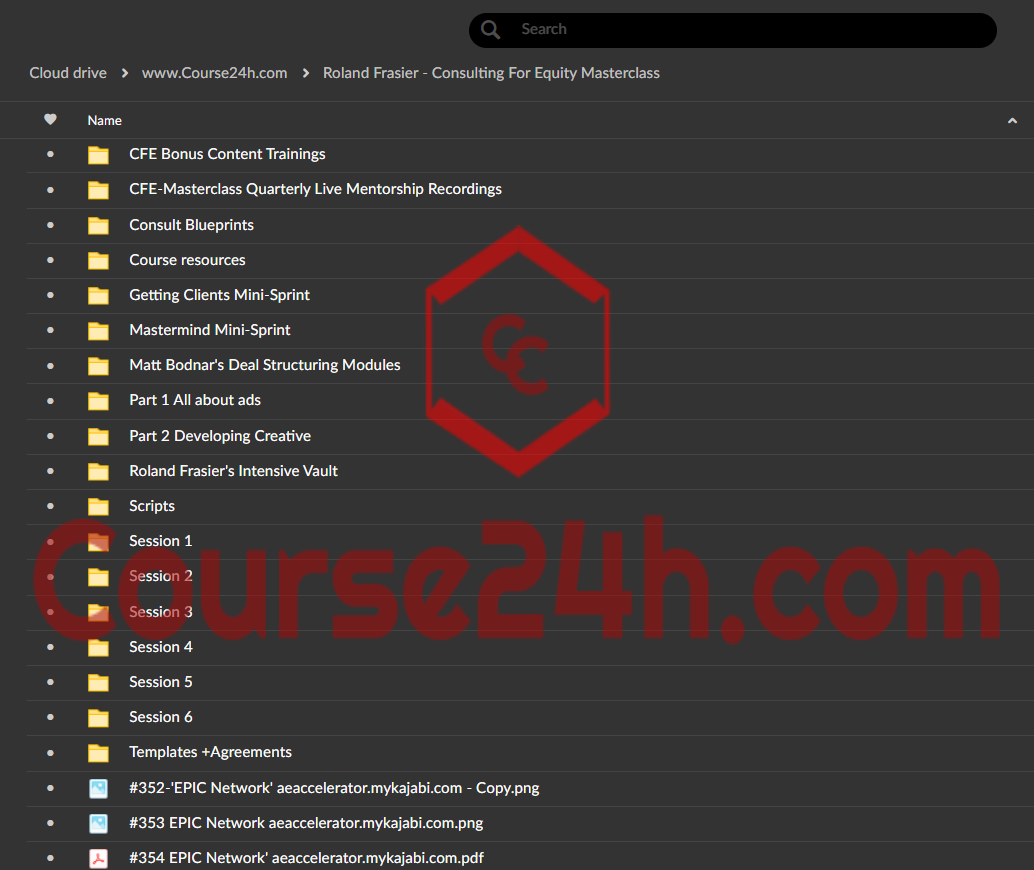Open CFE Bonus Content Trainings folder icon
This screenshot has height=870, width=1034.
pos(98,155)
